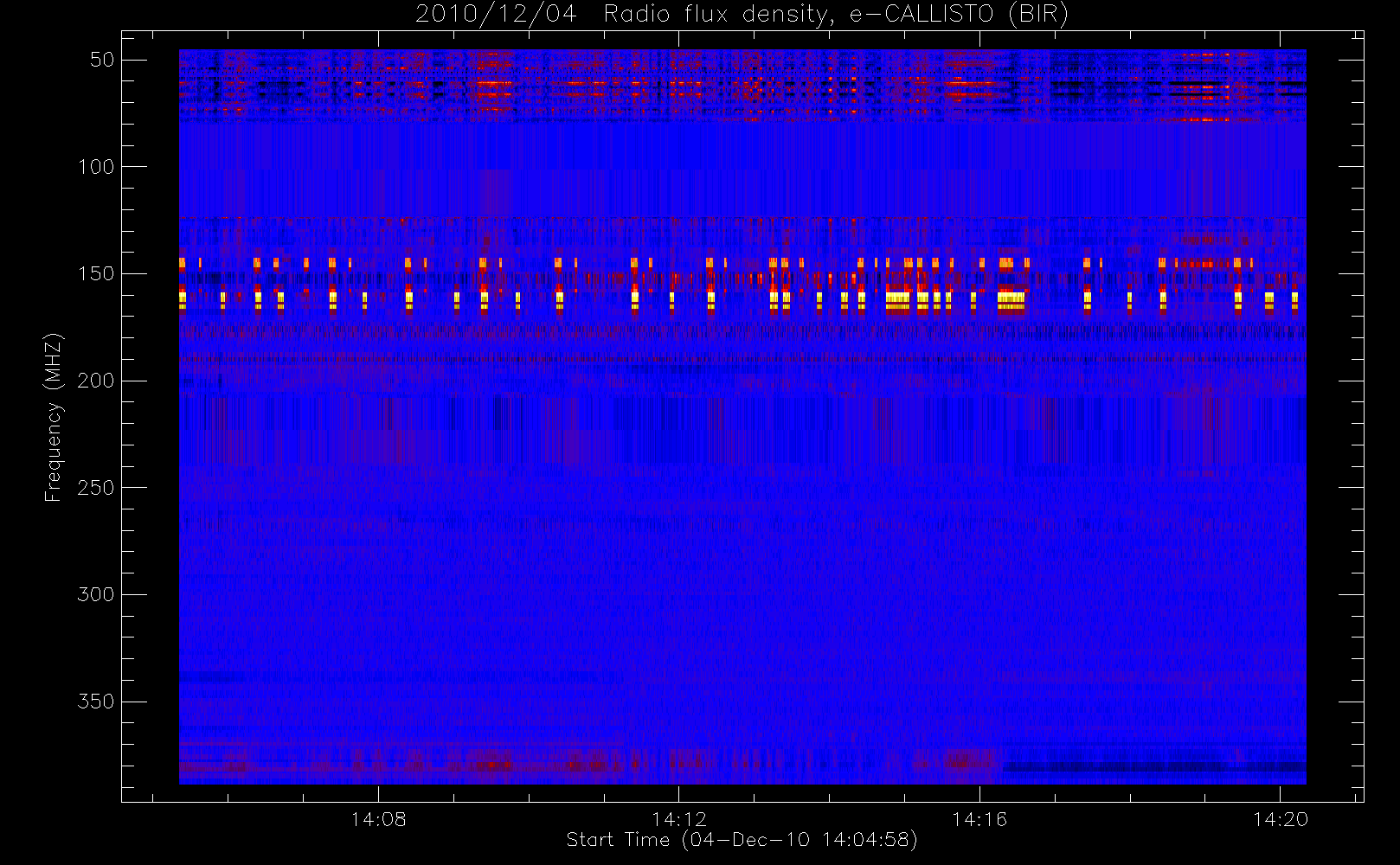Click the 14:16 time tick label
This screenshot has height=865, width=1400.
979,819
